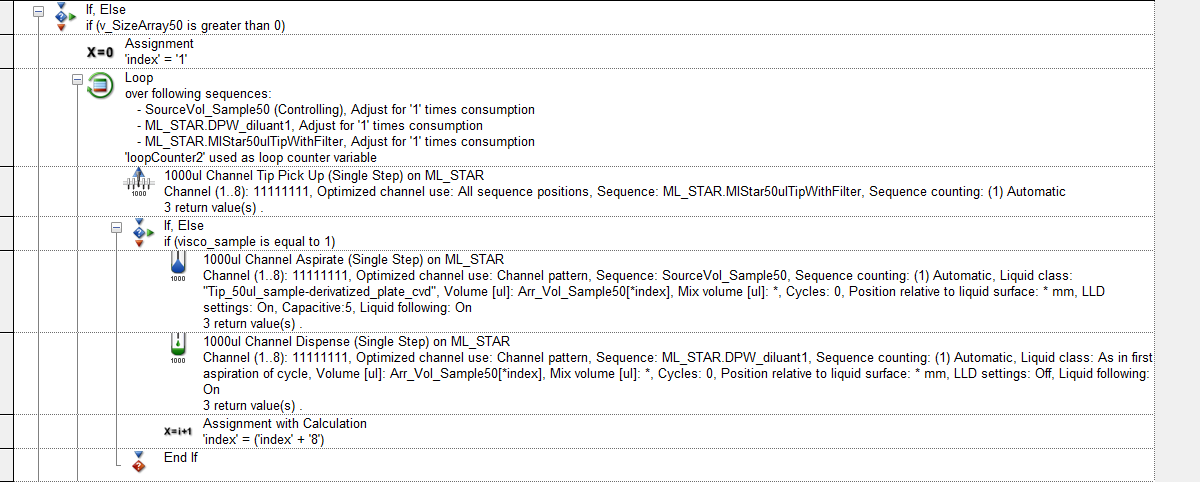
Task: Select the Channel Aspirate step icon
Action: [x=178, y=268]
